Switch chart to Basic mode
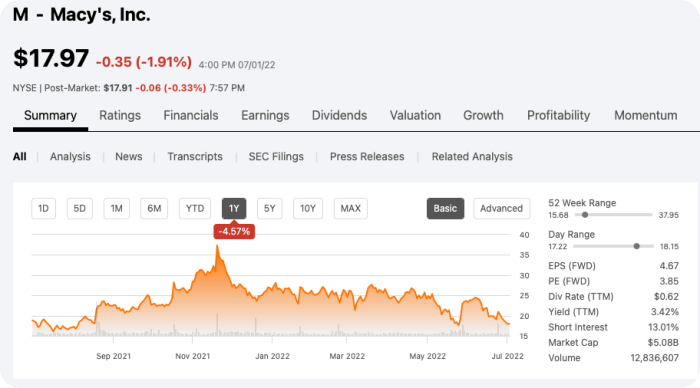Viewport: 700px width, 388px height. click(445, 209)
